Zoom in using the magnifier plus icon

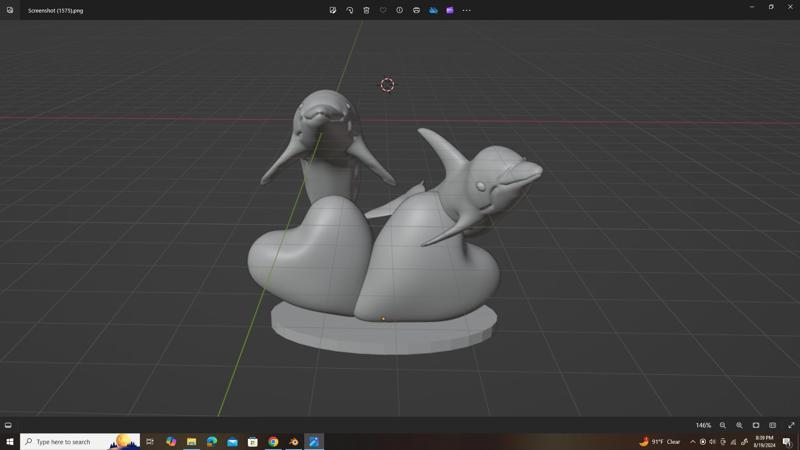click(x=739, y=425)
